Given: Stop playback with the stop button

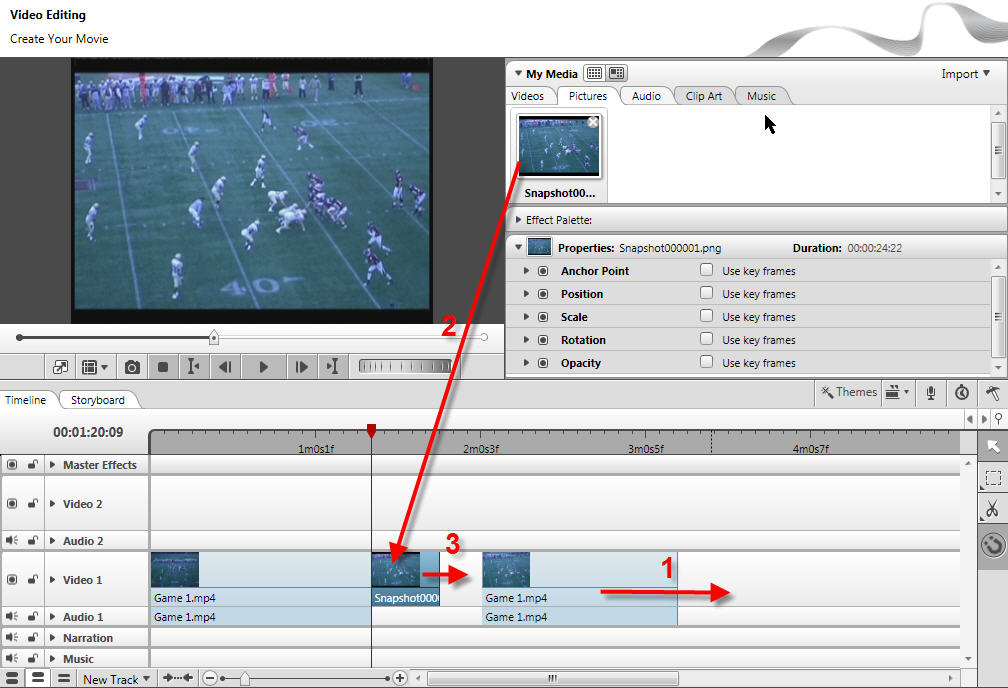Looking at the screenshot, I should (163, 367).
